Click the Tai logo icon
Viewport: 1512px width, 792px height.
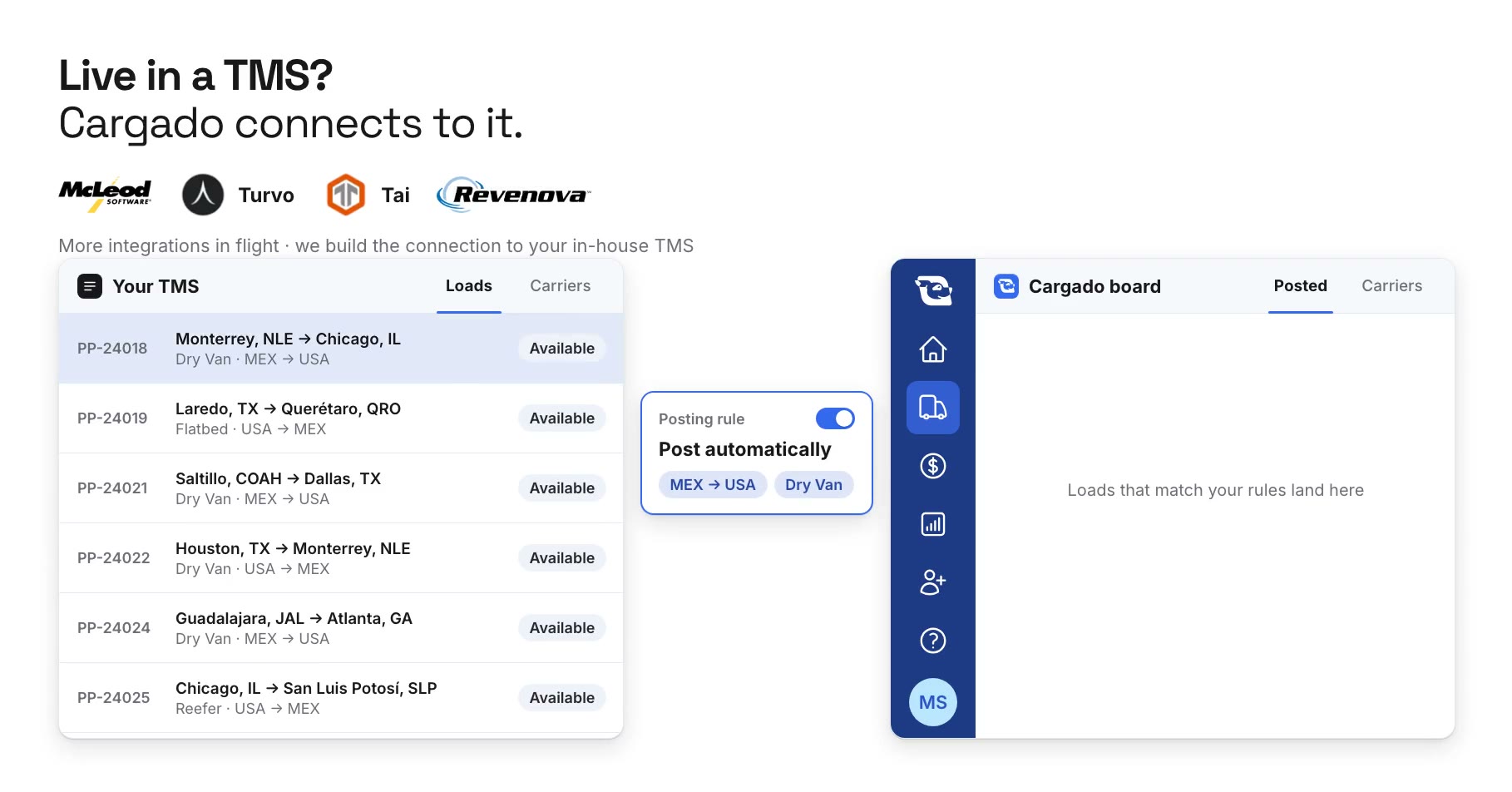coord(346,195)
